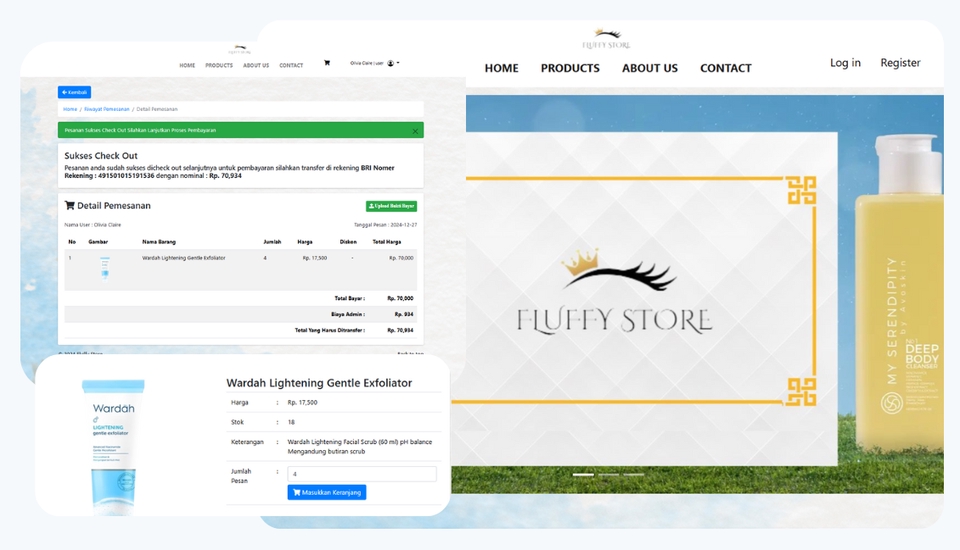Open HOME in the large main navbar

501,68
